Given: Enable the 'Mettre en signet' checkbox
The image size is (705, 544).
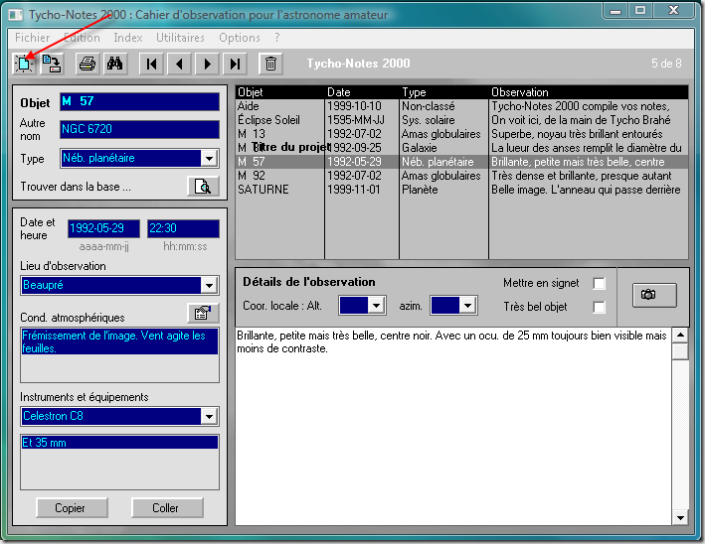Looking at the screenshot, I should [x=600, y=284].
